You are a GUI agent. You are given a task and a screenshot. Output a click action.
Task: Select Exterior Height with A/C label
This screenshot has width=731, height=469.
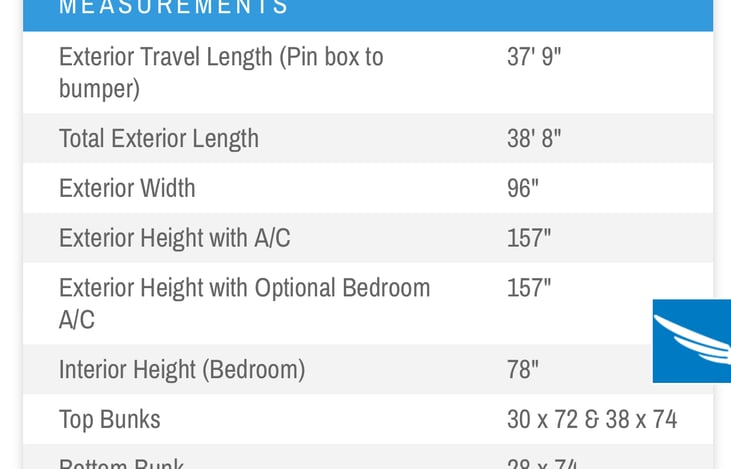point(175,238)
